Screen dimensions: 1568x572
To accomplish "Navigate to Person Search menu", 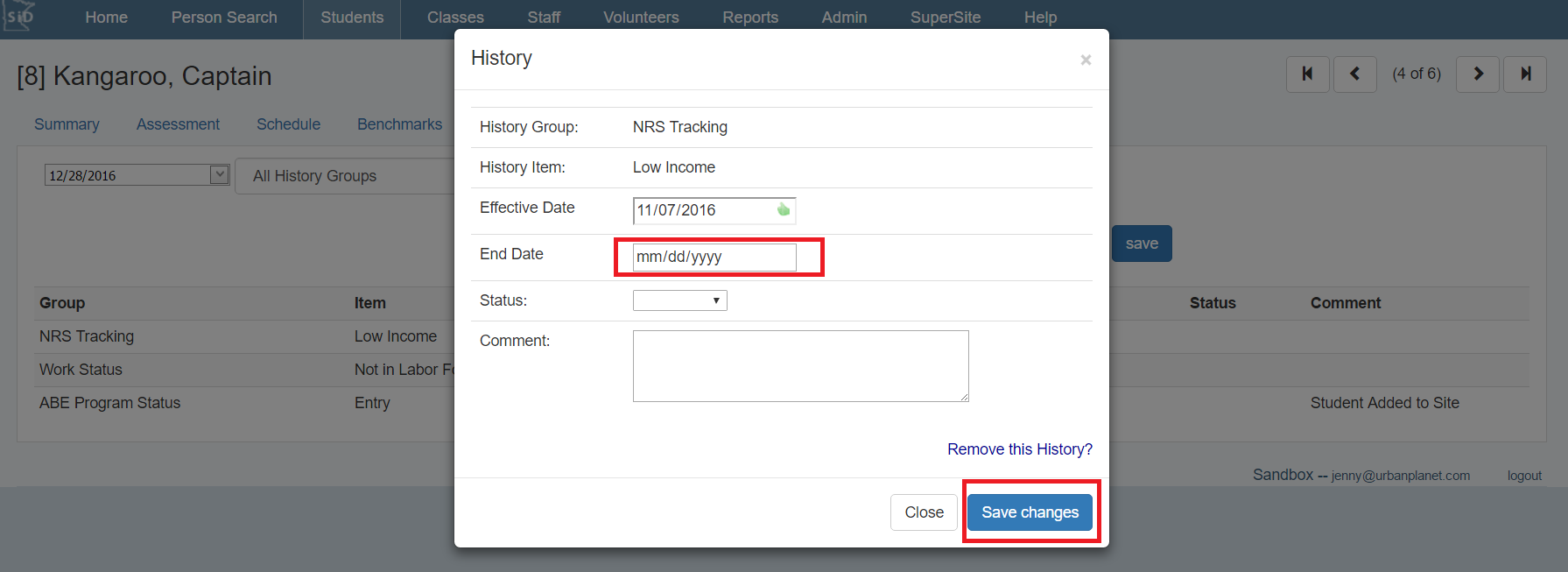I will pos(224,18).
